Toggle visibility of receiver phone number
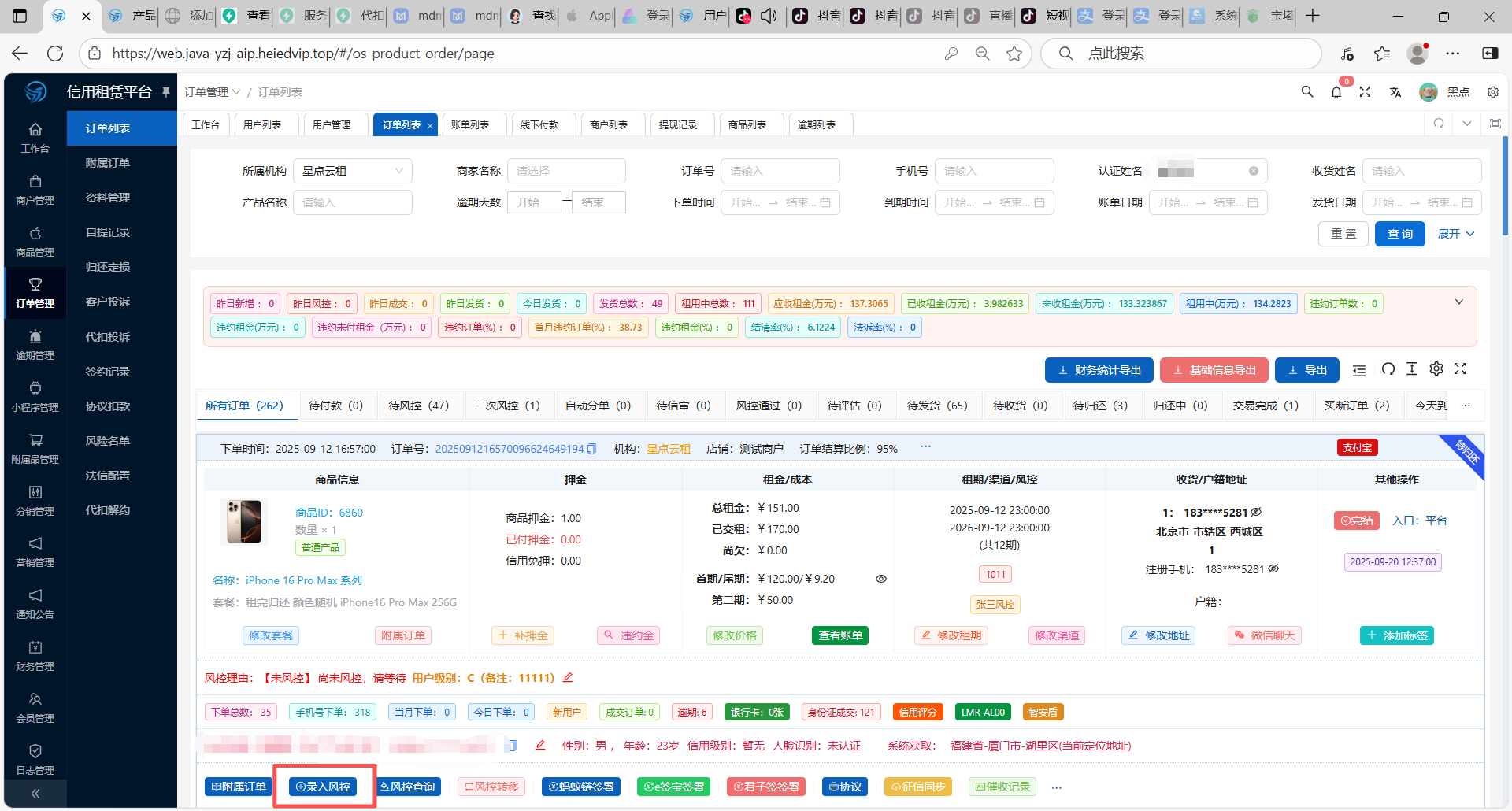1512x811 pixels. click(1256, 512)
